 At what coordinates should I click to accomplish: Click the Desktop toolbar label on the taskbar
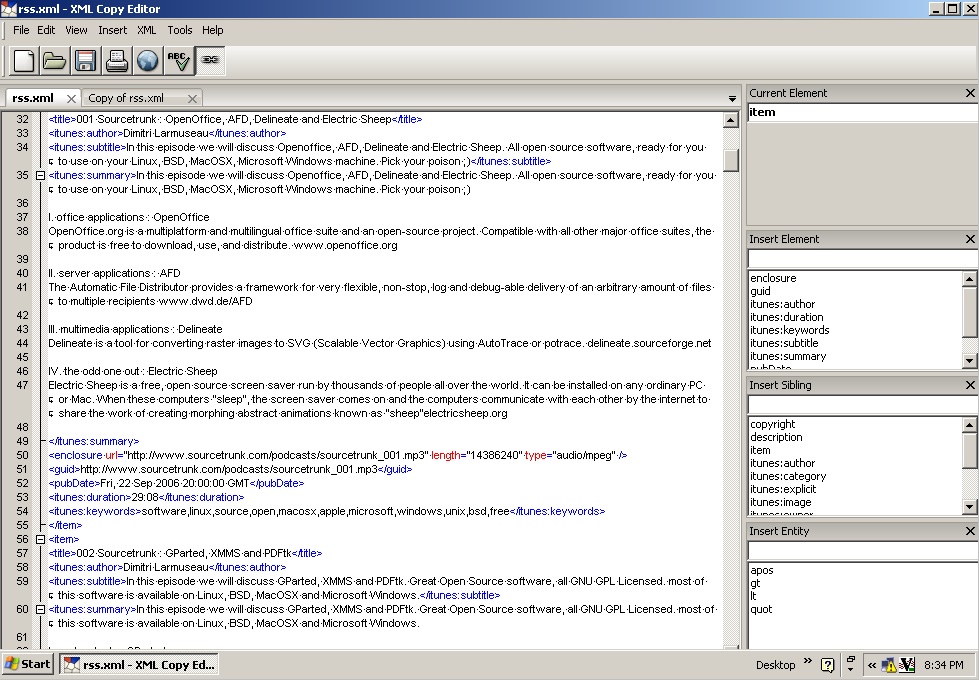pyautogui.click(x=775, y=665)
